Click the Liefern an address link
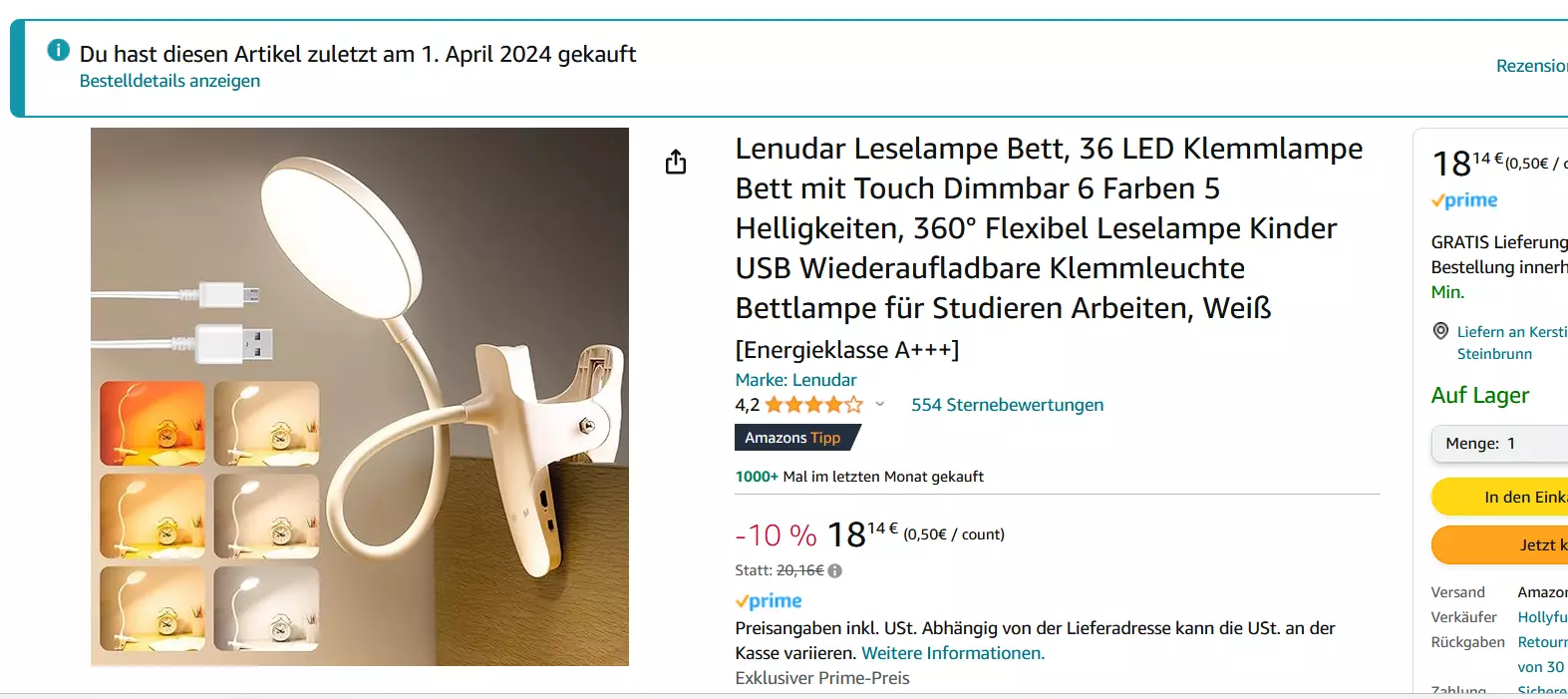 point(1511,342)
